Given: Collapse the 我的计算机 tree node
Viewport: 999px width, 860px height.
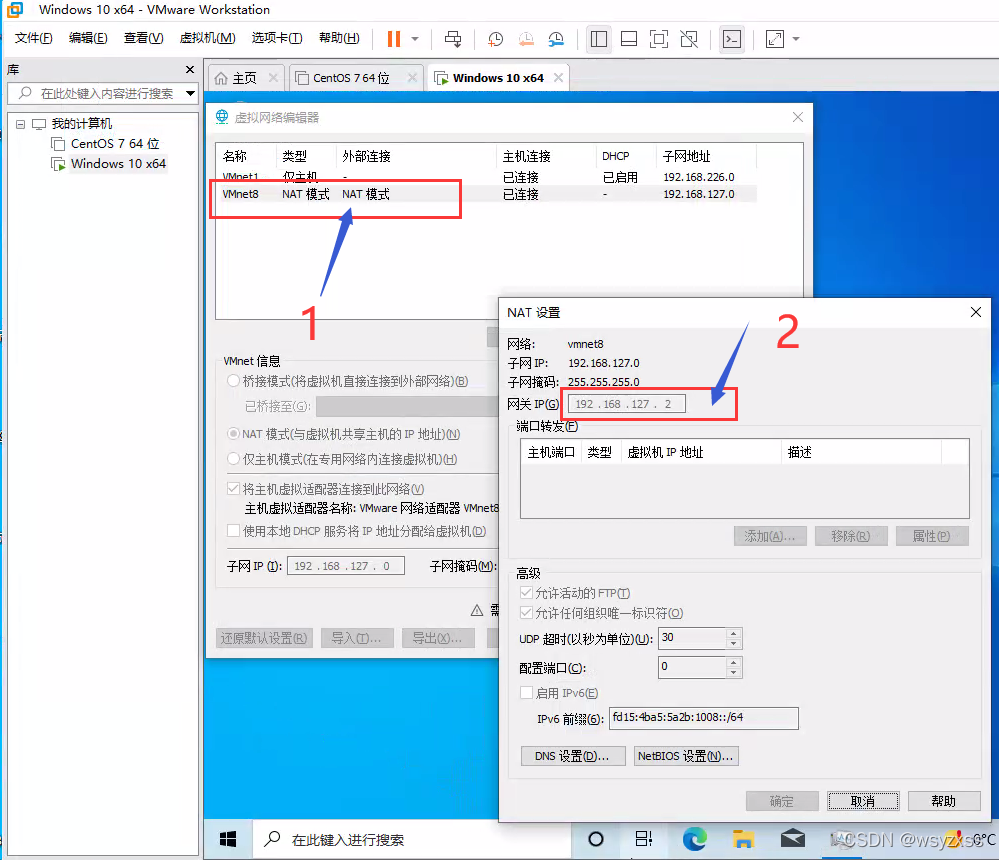Looking at the screenshot, I should [x=20, y=124].
